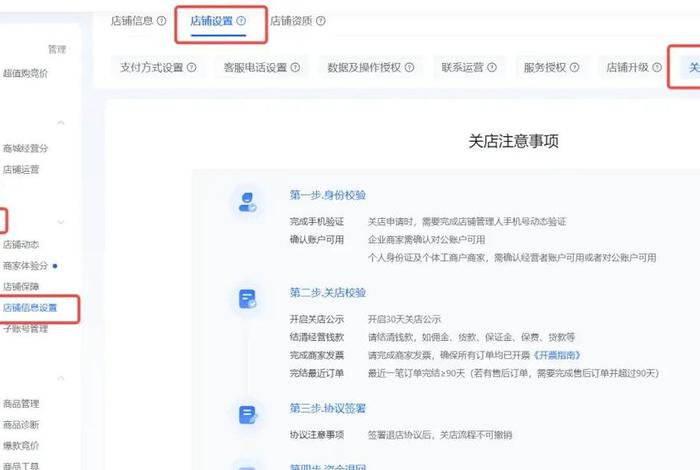Viewport: 700px width, 470px height.
Task: Open 商品诊断 in sidebar
Action: (21, 424)
